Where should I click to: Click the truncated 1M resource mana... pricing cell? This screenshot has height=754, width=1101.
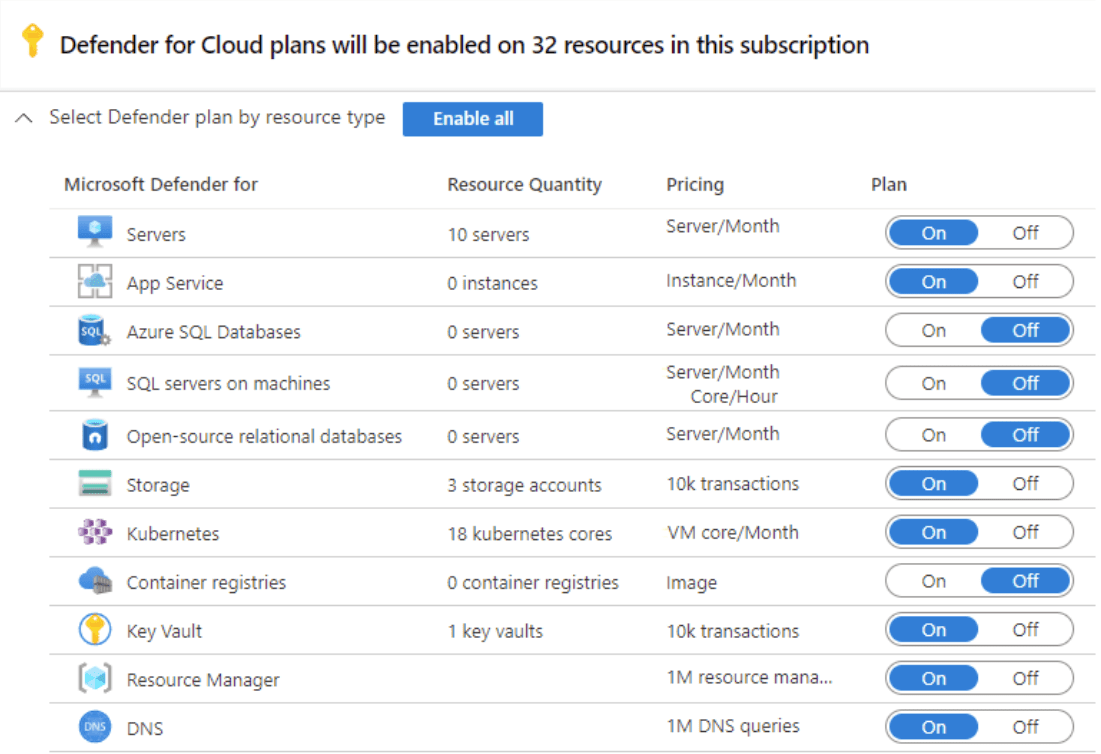[x=749, y=677]
